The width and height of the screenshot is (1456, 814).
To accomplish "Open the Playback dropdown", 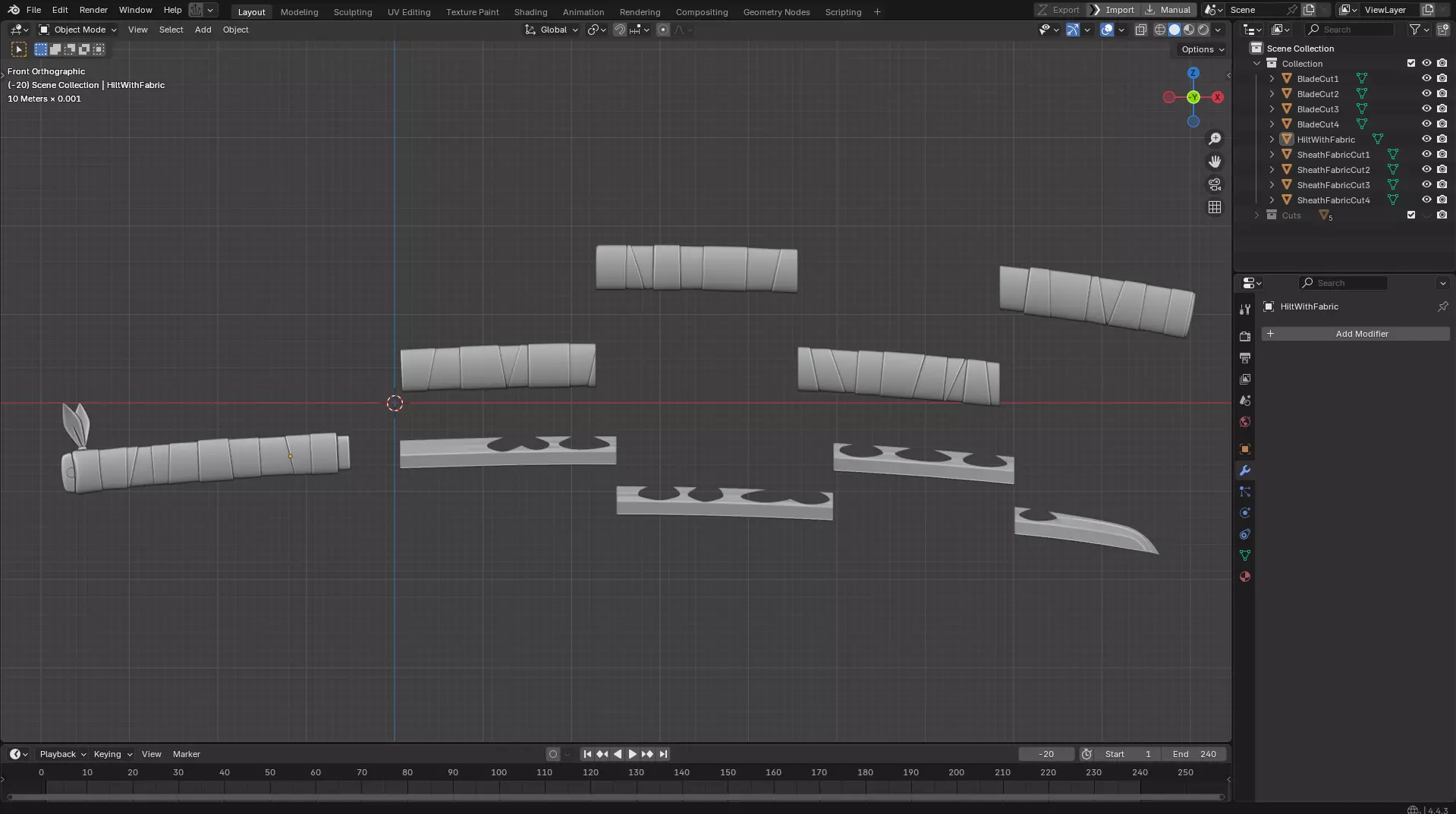I will tap(62, 754).
